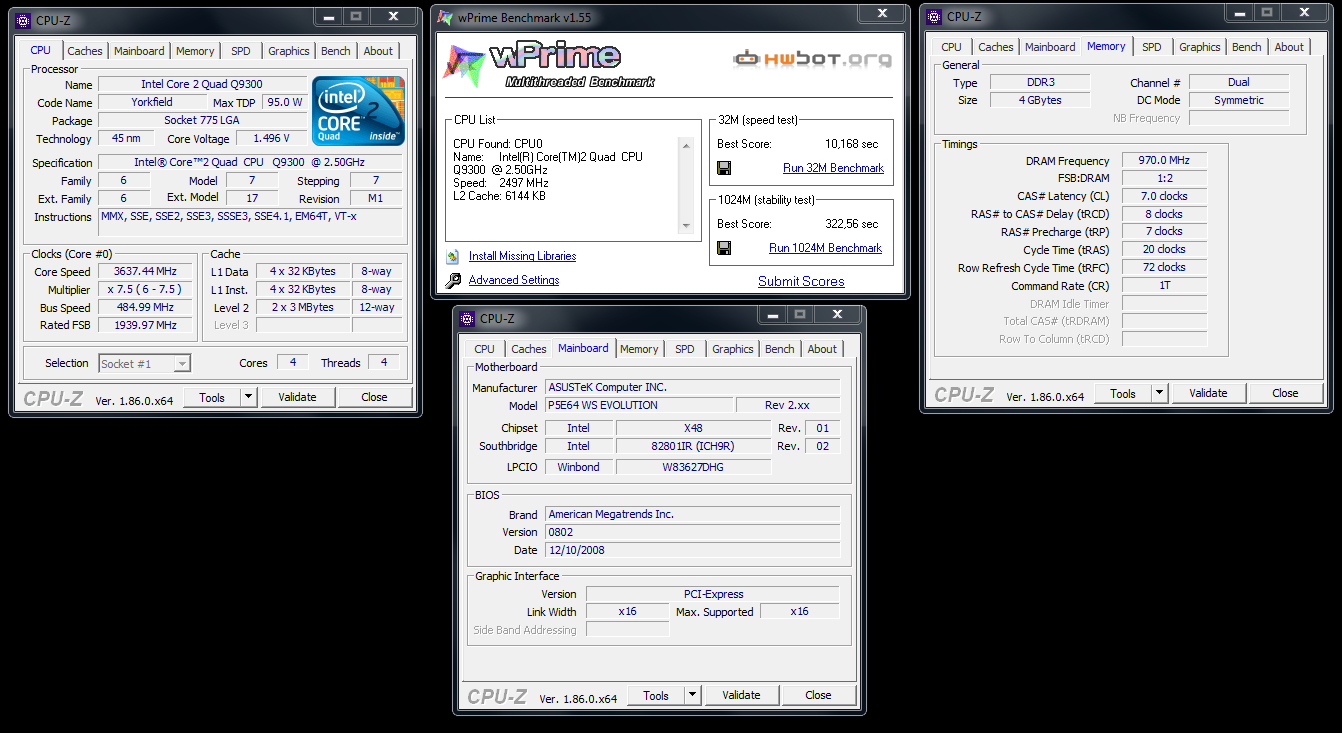1342x733 pixels.
Task: Click Validate button in CPU window
Action: (297, 397)
